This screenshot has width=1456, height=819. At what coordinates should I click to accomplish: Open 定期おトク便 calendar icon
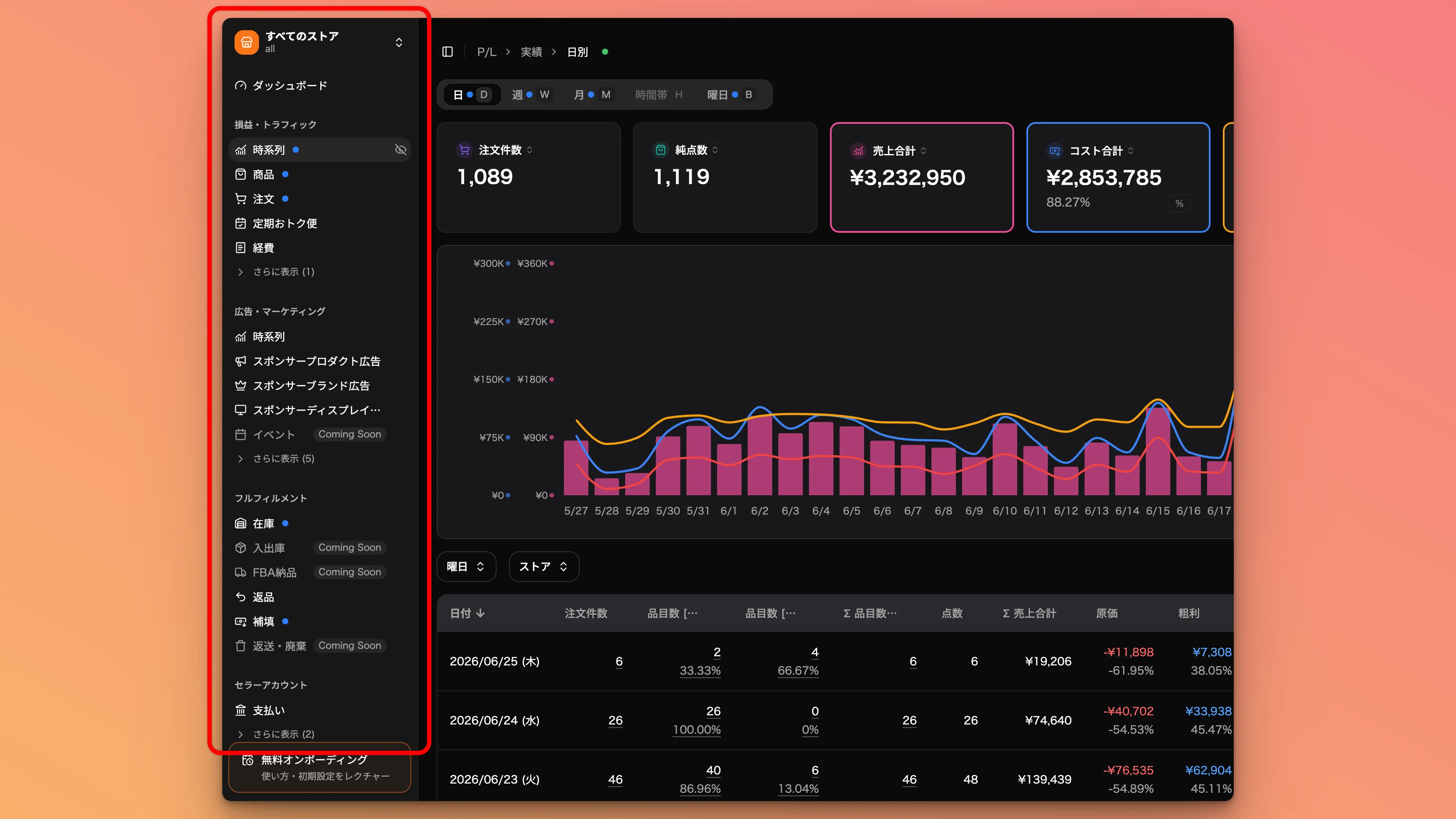pos(241,223)
